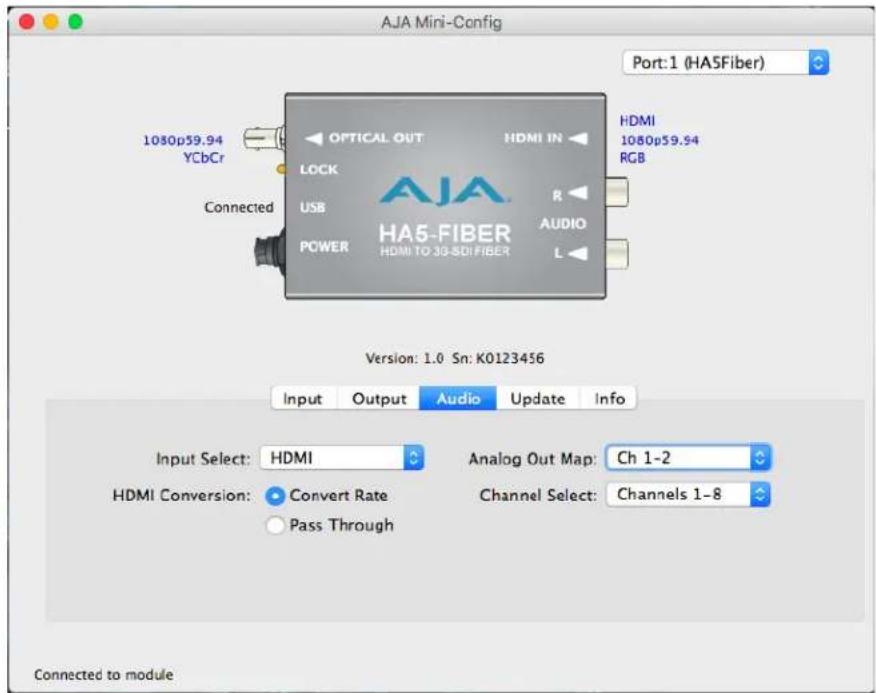
Task: Switch to the Input tab
Action: point(303,398)
